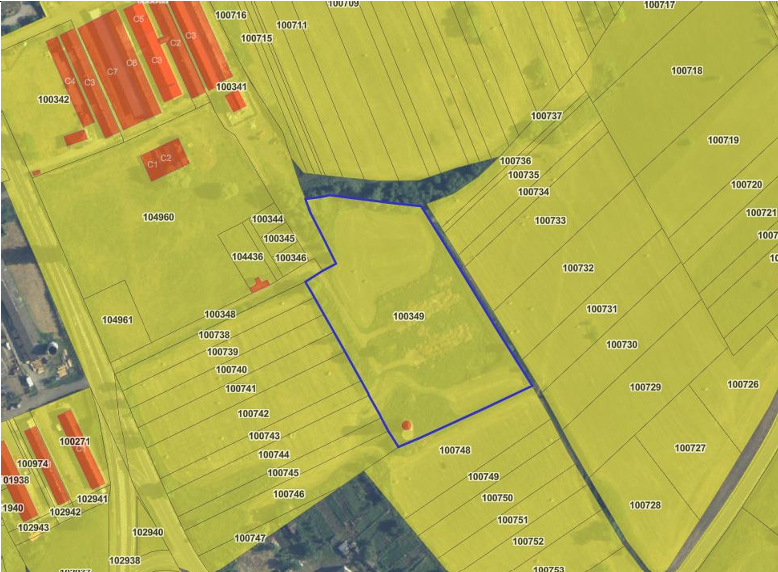Image resolution: width=778 pixels, height=572 pixels.
Task: Select parcel 100748 below the blue outline
Action: (x=454, y=450)
